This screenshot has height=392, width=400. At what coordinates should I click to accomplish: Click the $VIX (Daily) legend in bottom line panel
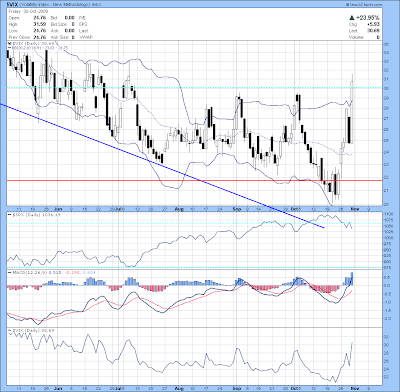pos(31,330)
